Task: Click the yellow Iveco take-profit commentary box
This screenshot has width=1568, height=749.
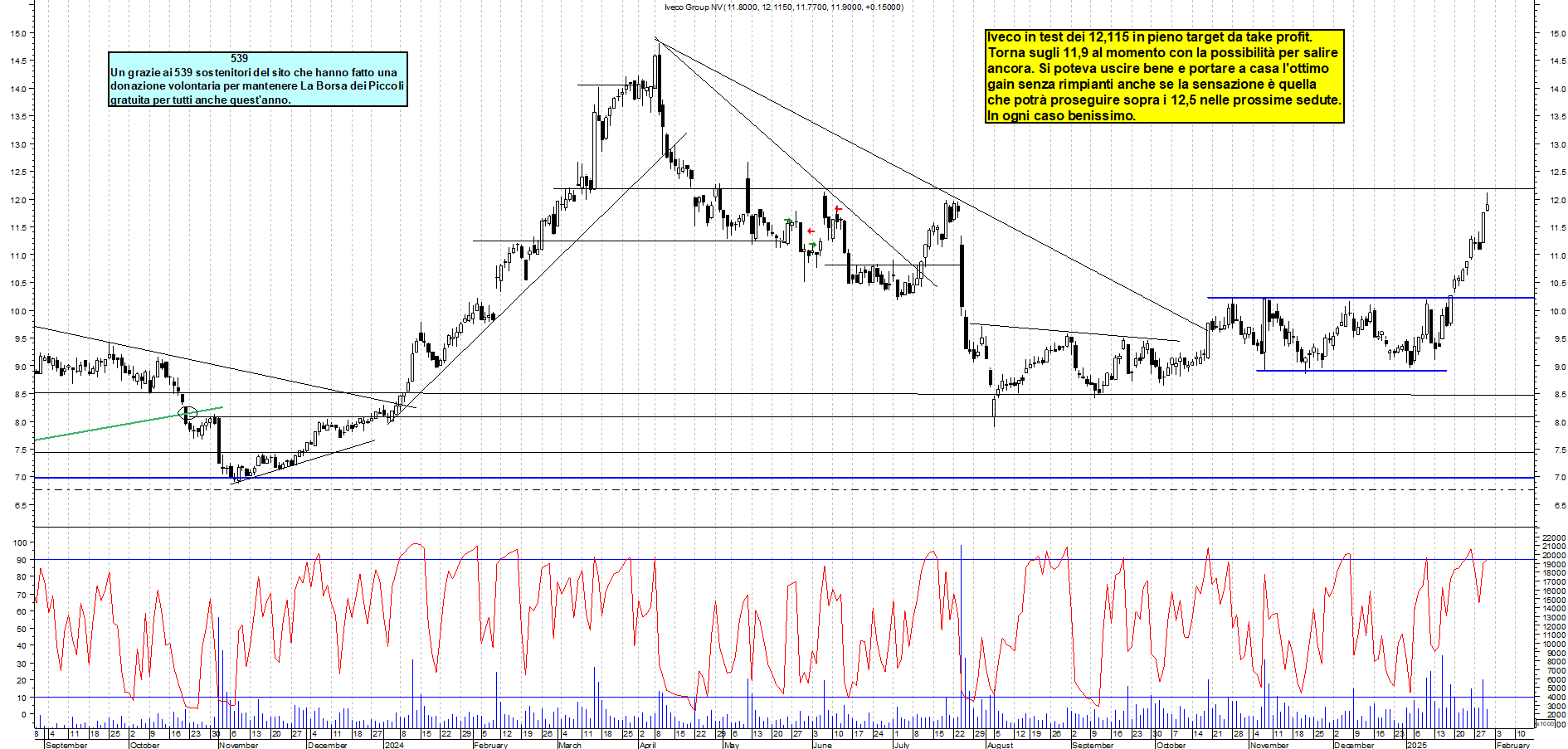Action: [x=1164, y=76]
